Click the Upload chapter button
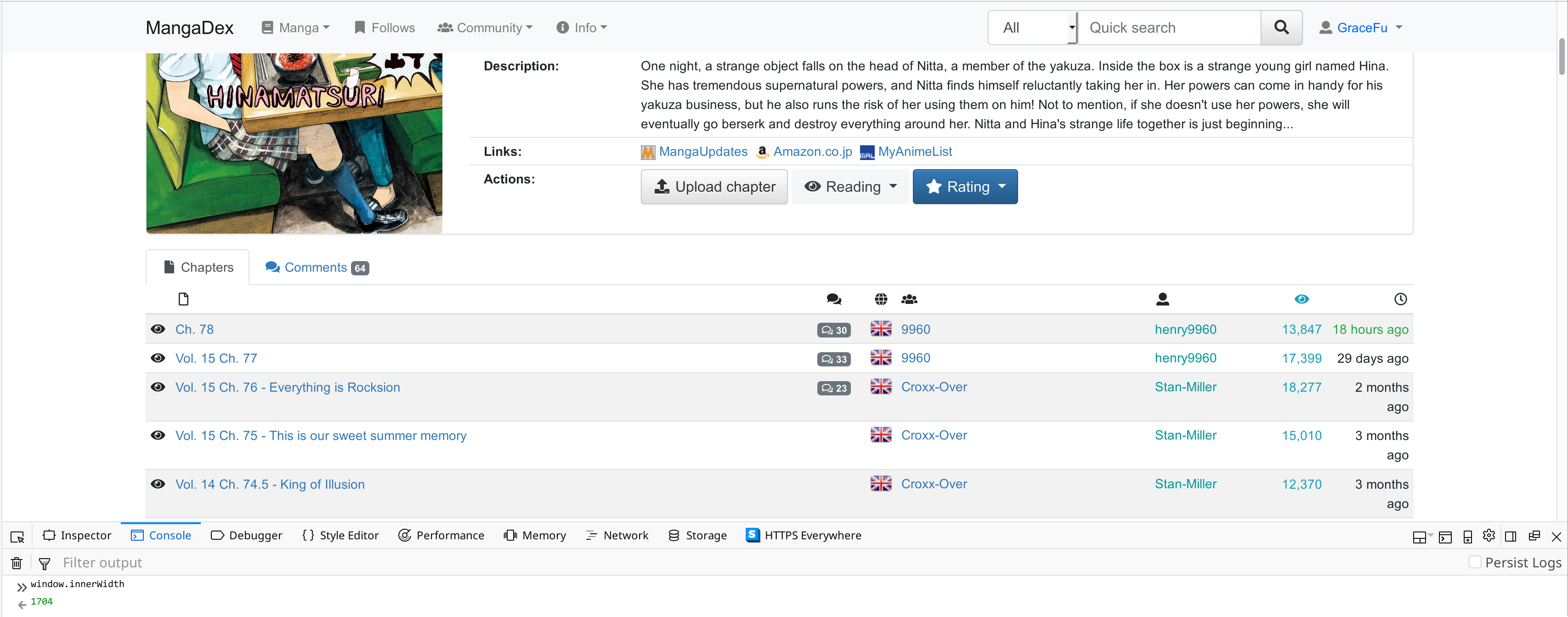1568x617 pixels. point(714,186)
